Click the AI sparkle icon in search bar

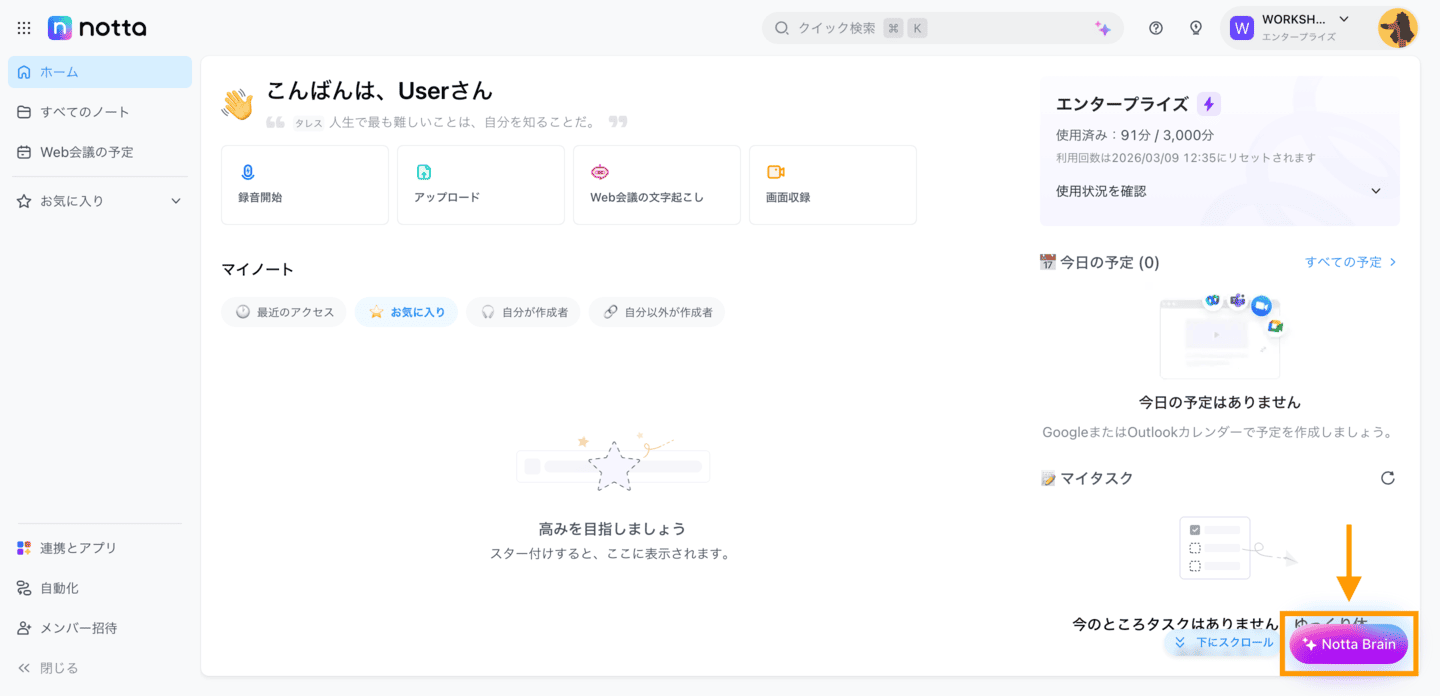click(x=1103, y=28)
